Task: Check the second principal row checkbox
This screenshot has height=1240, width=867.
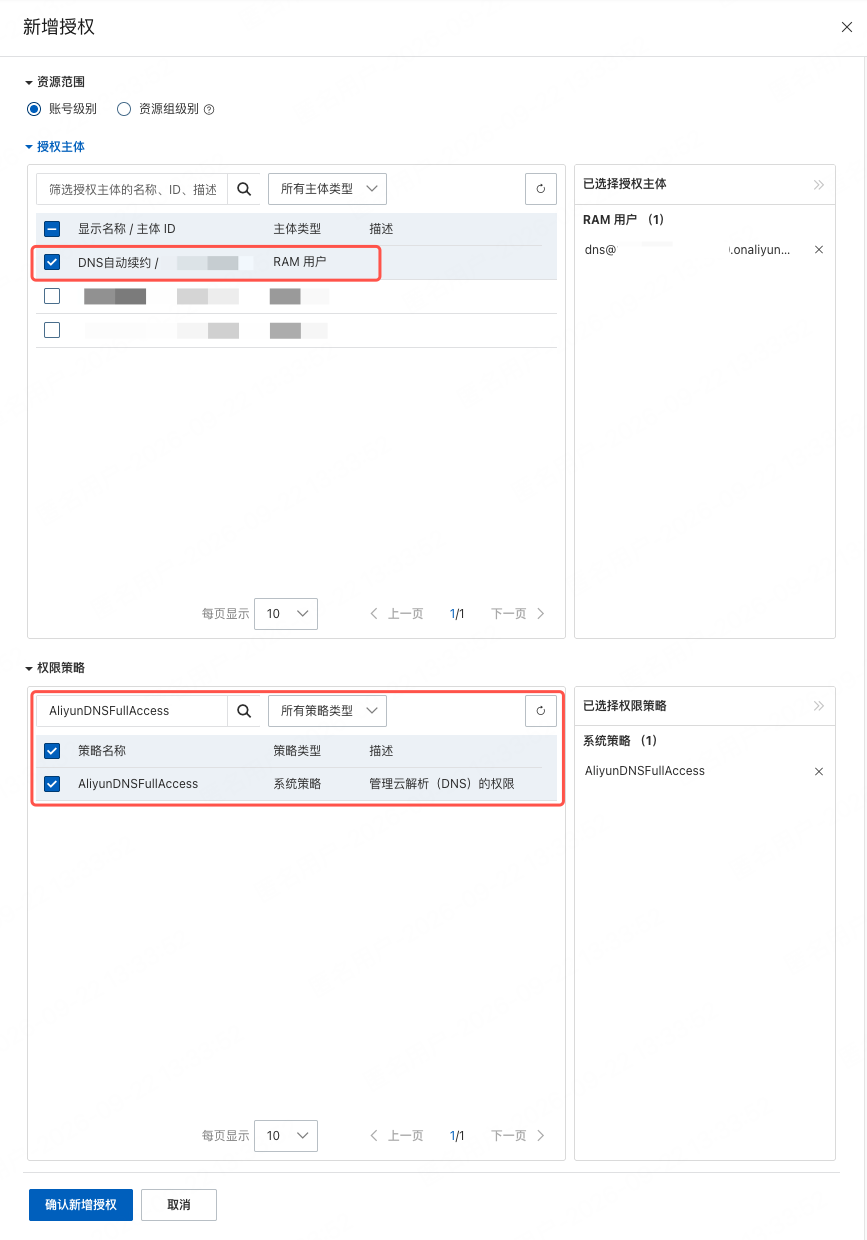Action: click(x=52, y=296)
